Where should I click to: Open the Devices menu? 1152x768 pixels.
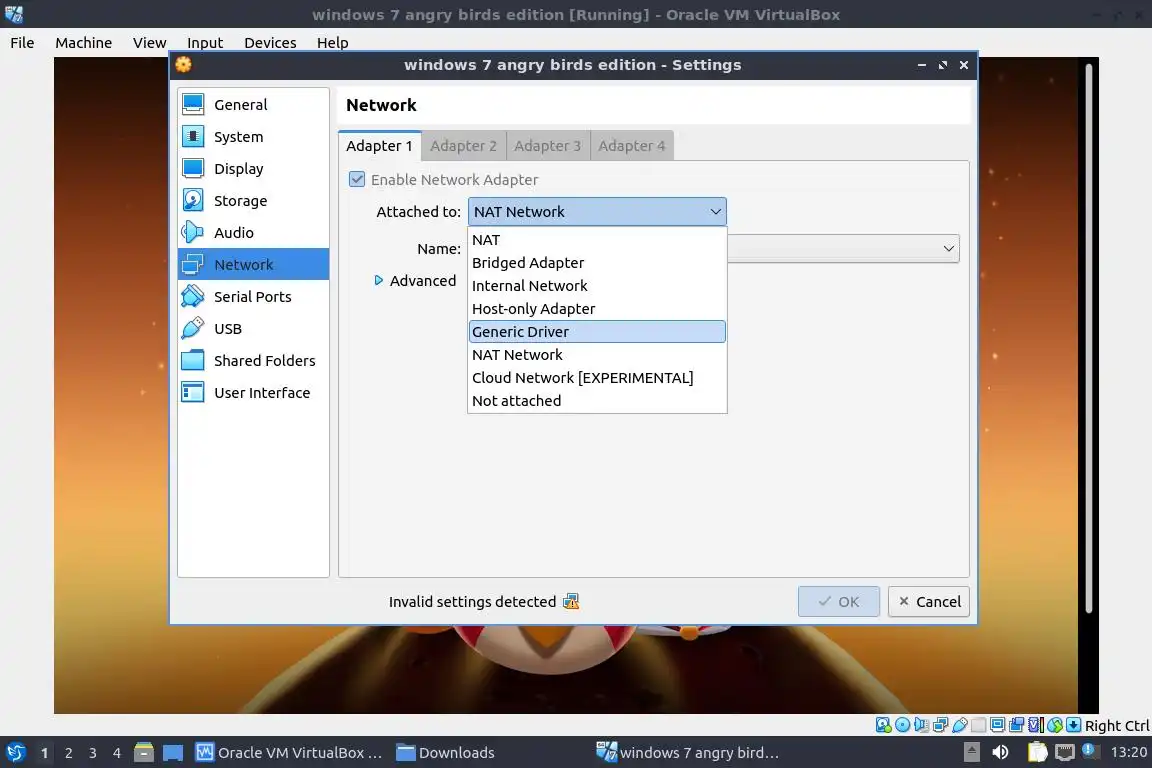pyautogui.click(x=270, y=43)
